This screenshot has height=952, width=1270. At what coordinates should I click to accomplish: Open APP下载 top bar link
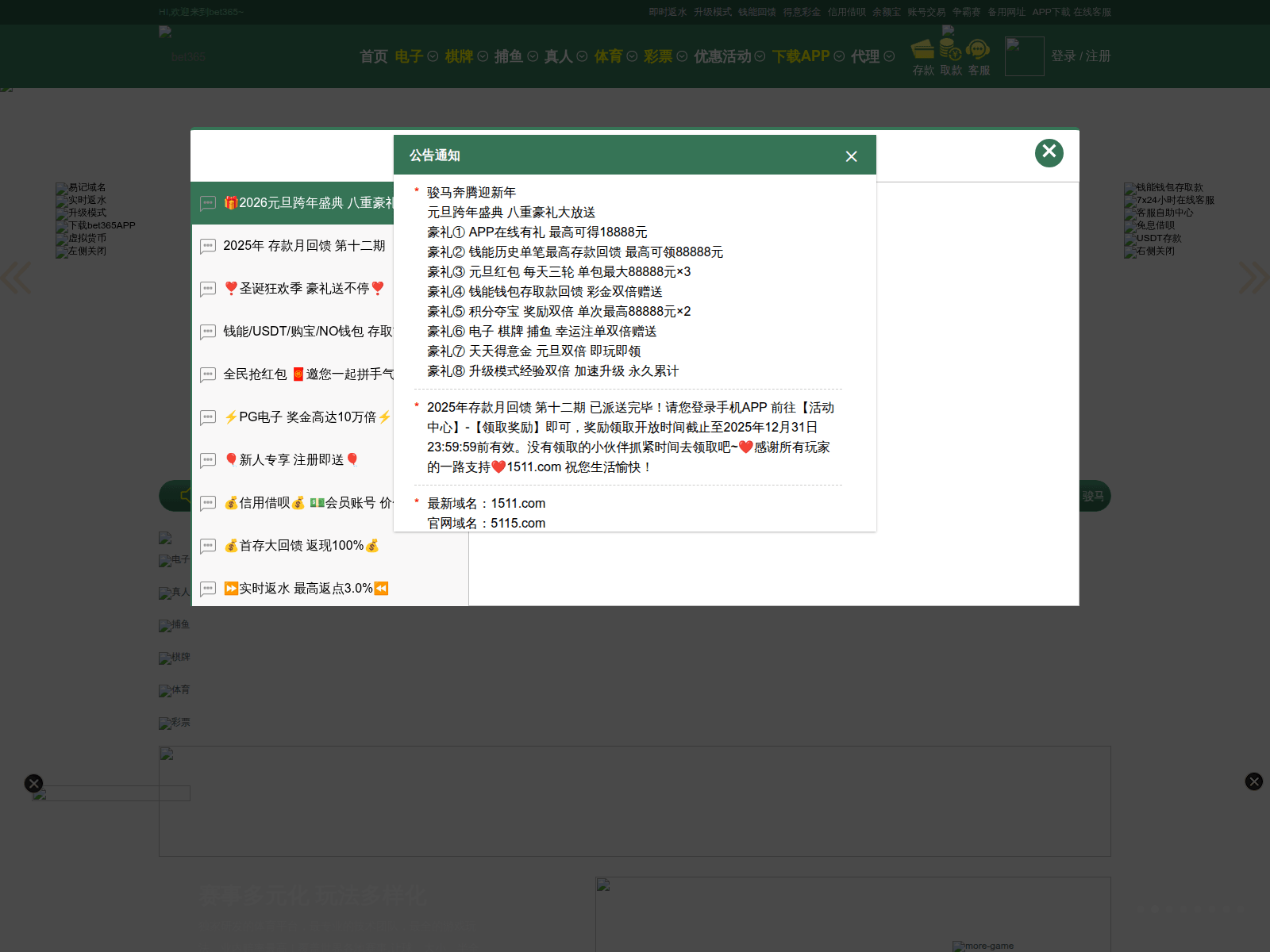[x=1051, y=12]
